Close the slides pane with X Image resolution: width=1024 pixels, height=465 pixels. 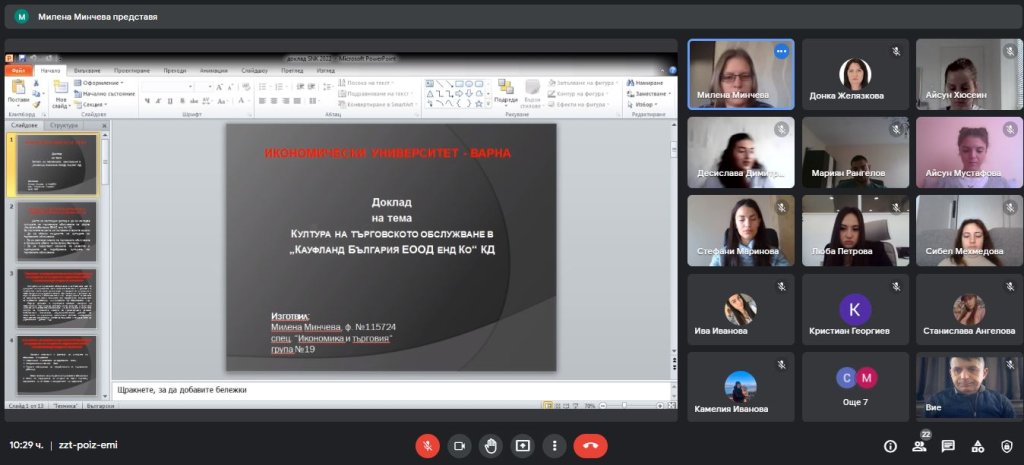click(104, 125)
